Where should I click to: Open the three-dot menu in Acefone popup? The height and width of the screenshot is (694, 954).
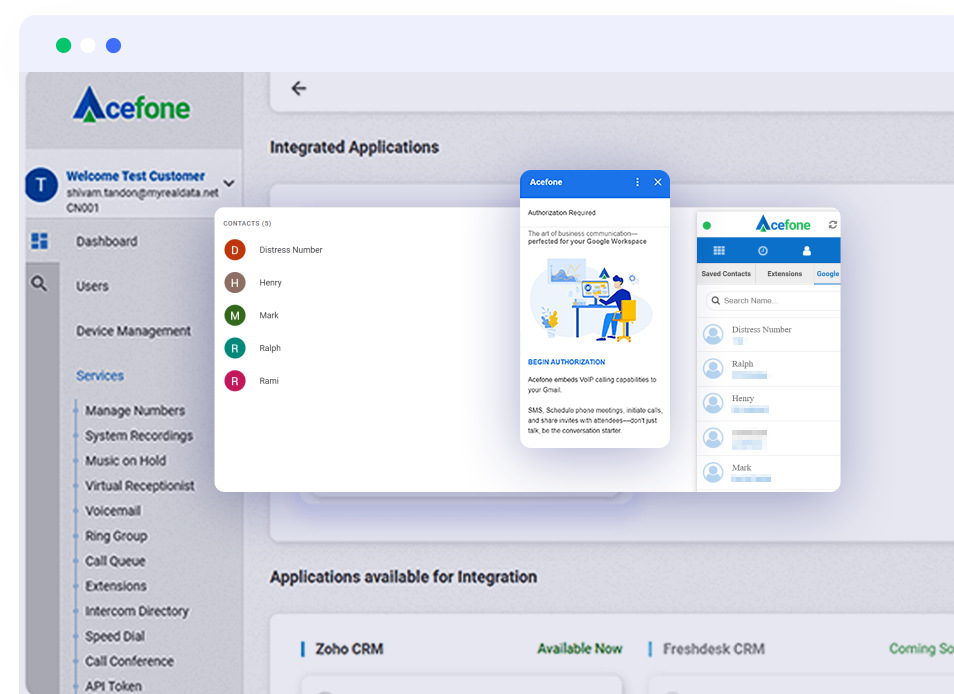click(637, 182)
